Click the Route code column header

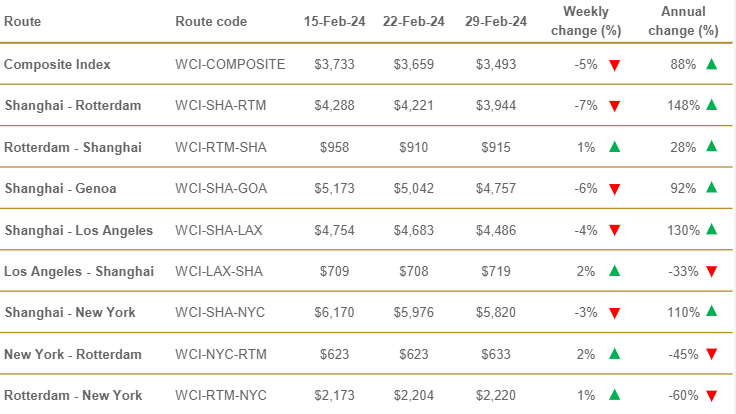(x=211, y=21)
